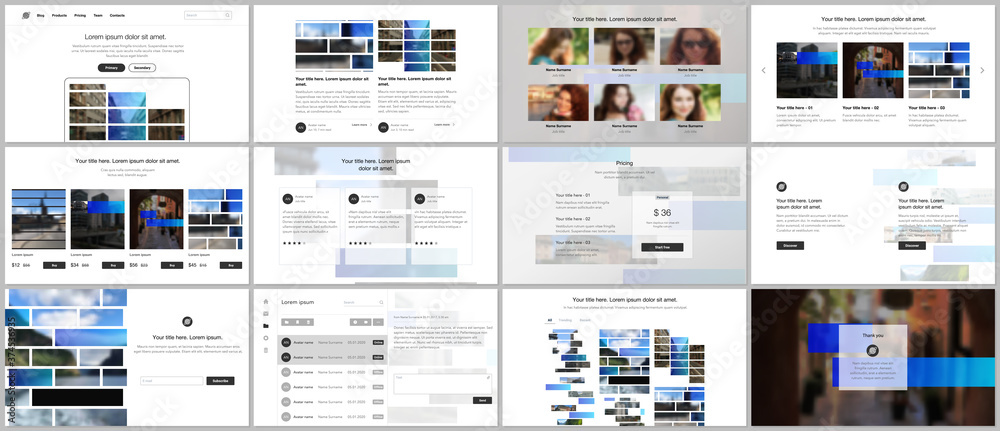Open Home in the mail app sidebar
This screenshot has width=1000, height=431.
pos(266,302)
